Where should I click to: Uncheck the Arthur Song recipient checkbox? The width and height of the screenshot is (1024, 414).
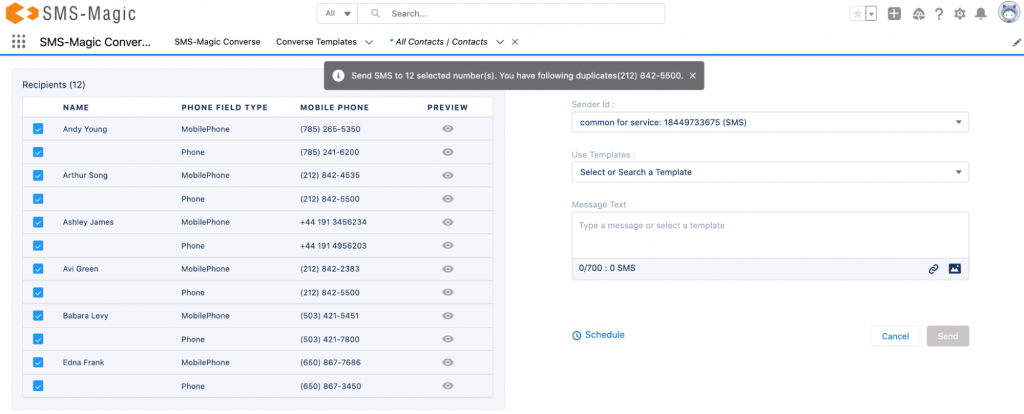[38, 176]
